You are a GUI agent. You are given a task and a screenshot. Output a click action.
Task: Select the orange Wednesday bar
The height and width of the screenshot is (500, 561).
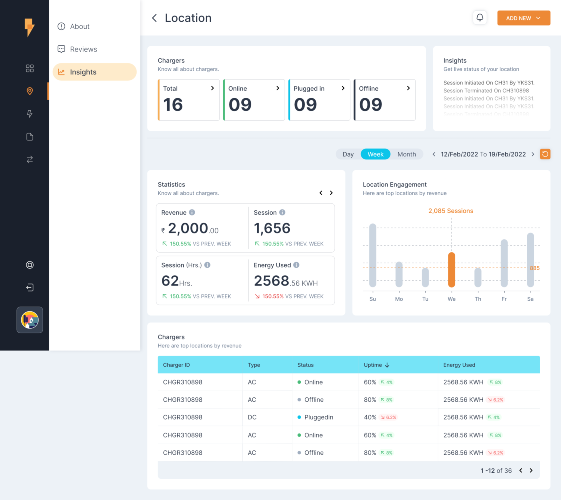click(x=452, y=270)
